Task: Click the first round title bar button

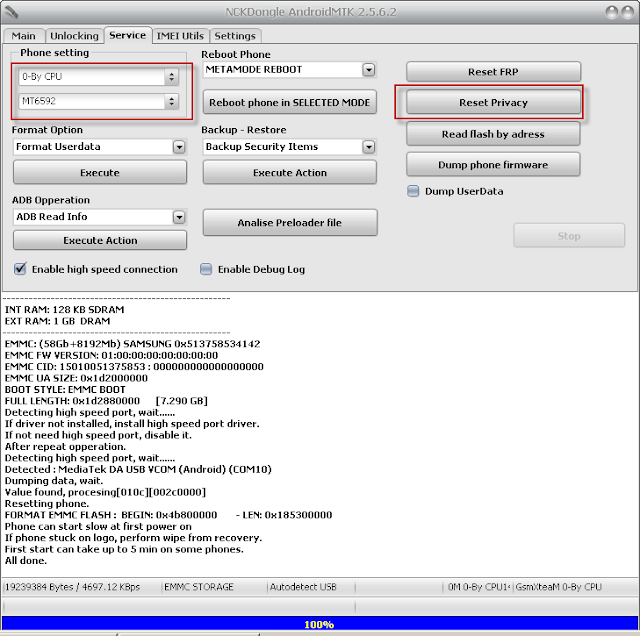Action: click(612, 12)
